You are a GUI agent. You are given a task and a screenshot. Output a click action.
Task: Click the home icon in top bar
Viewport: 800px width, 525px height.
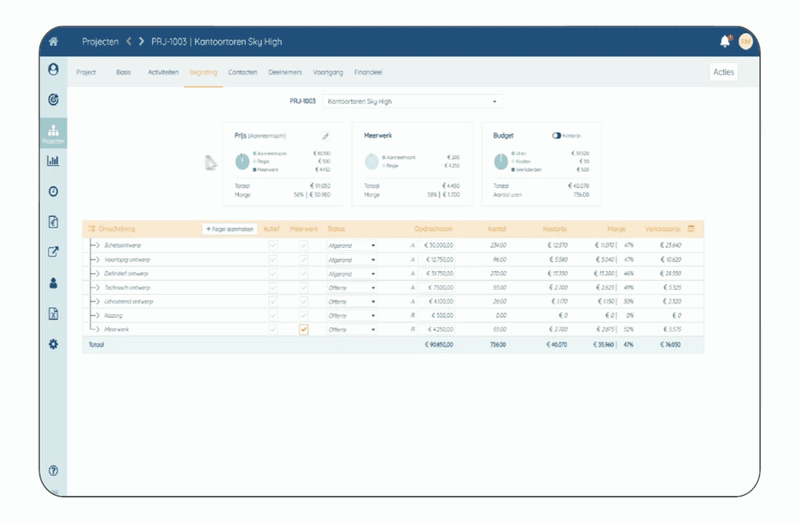53,41
